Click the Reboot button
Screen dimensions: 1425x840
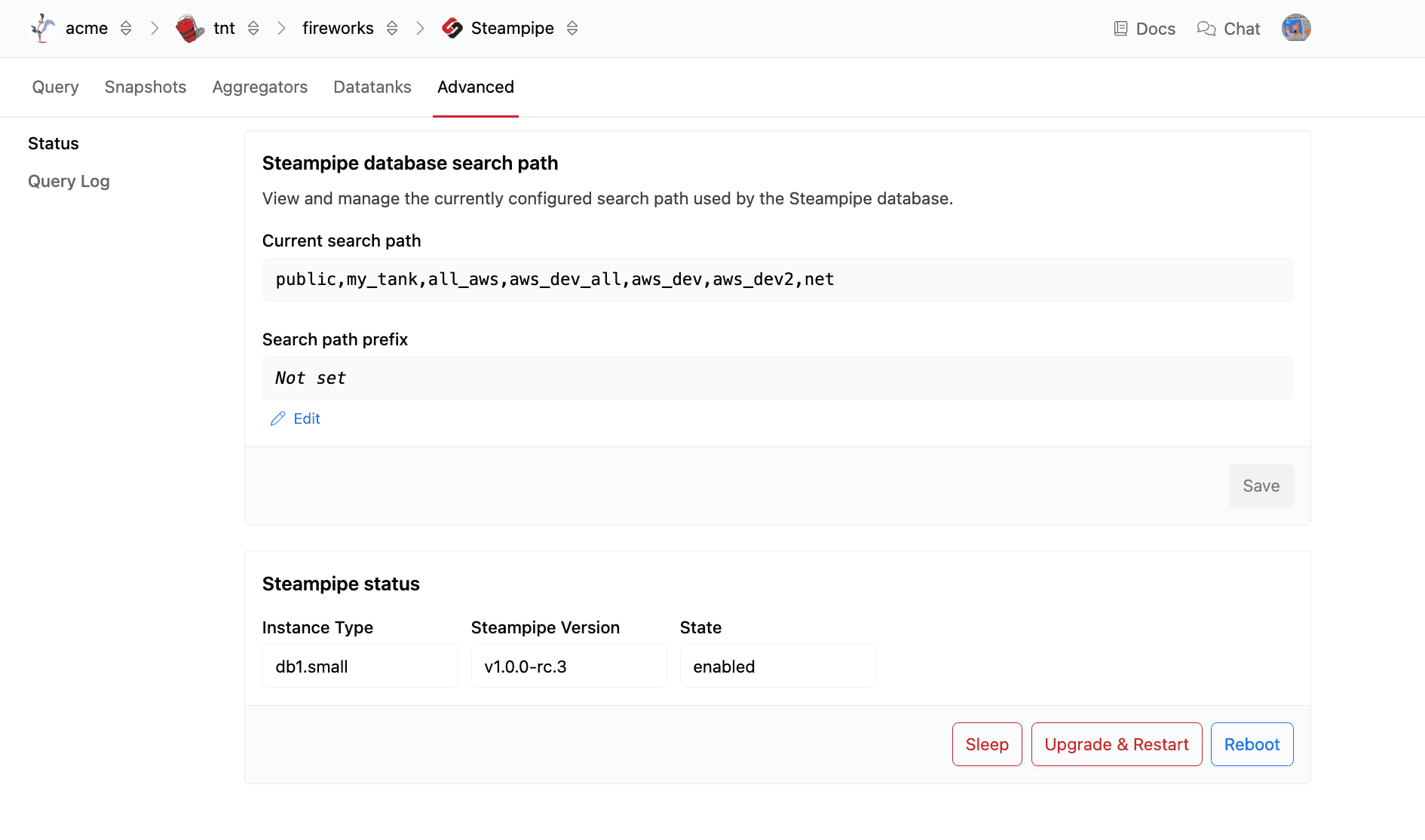tap(1252, 744)
